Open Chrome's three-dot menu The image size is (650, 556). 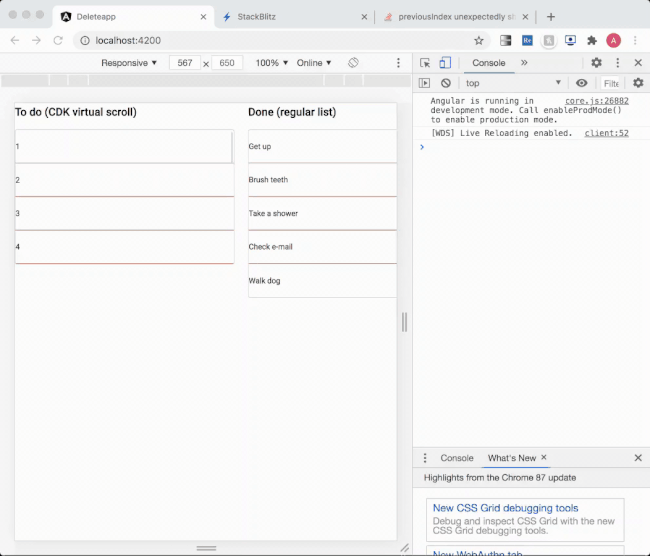(x=635, y=40)
